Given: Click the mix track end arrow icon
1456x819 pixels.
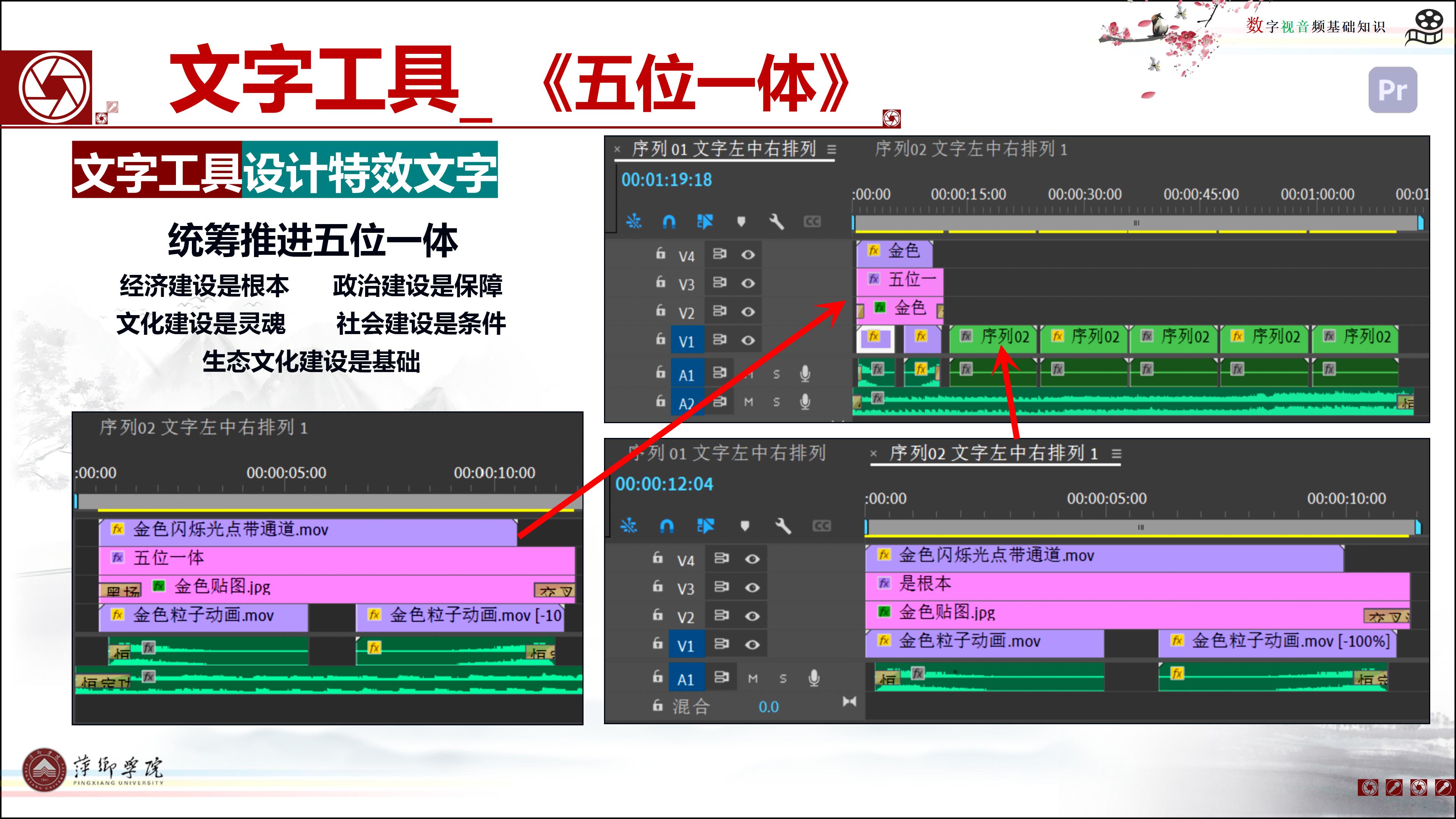Looking at the screenshot, I should click(x=849, y=701).
